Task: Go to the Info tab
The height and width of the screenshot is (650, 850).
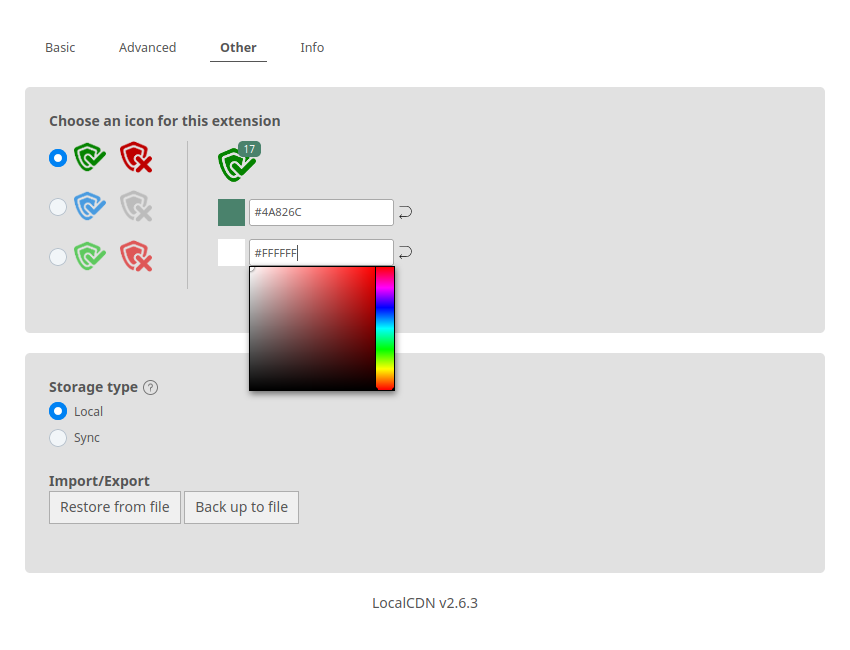Action: [312, 48]
